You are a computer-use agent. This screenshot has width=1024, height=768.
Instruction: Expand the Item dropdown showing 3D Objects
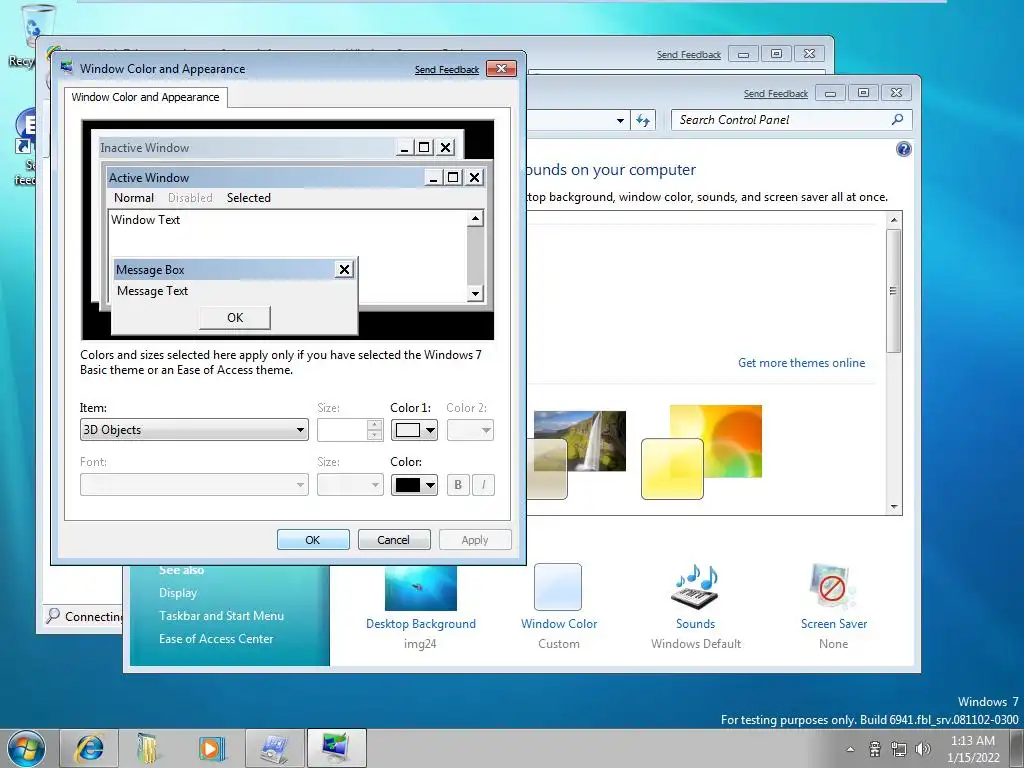point(194,430)
